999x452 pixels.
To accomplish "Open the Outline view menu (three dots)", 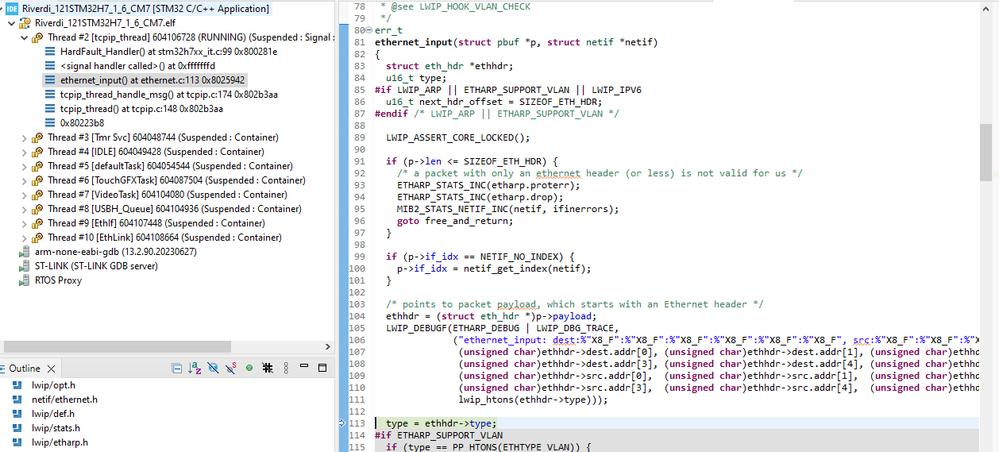I will [x=286, y=368].
